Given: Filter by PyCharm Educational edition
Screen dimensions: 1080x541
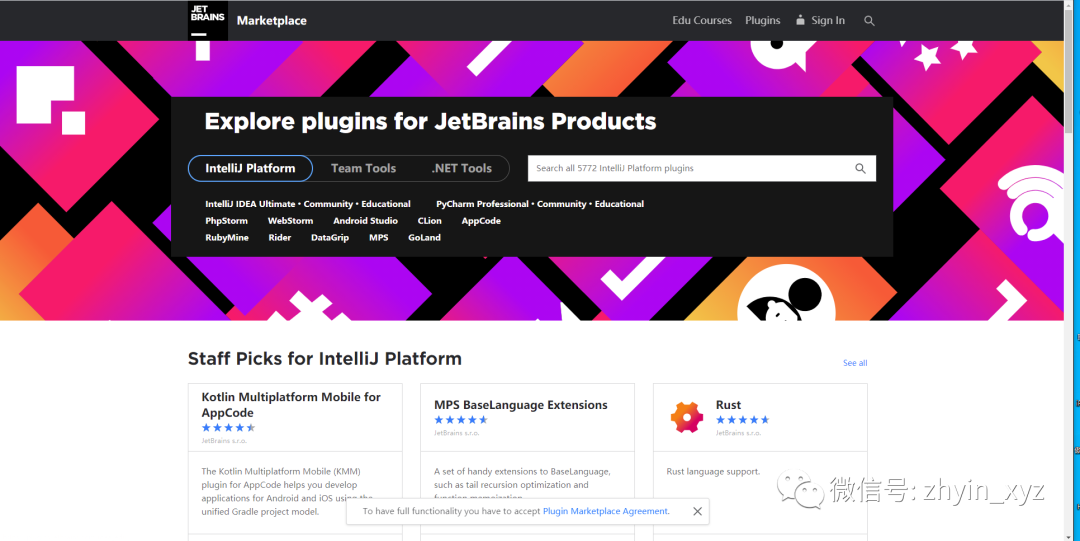Looking at the screenshot, I should tap(619, 204).
